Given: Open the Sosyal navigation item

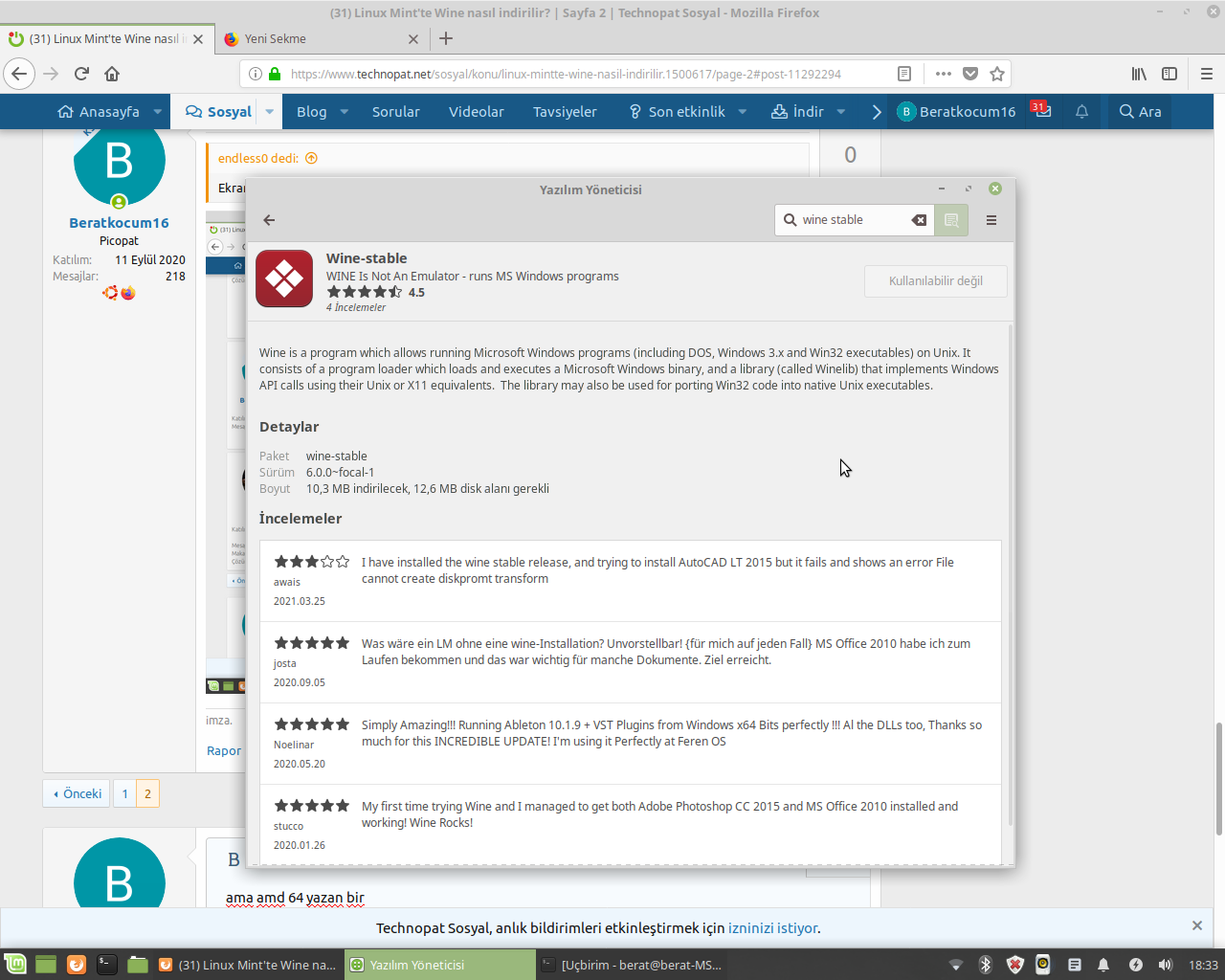Looking at the screenshot, I should 219,112.
